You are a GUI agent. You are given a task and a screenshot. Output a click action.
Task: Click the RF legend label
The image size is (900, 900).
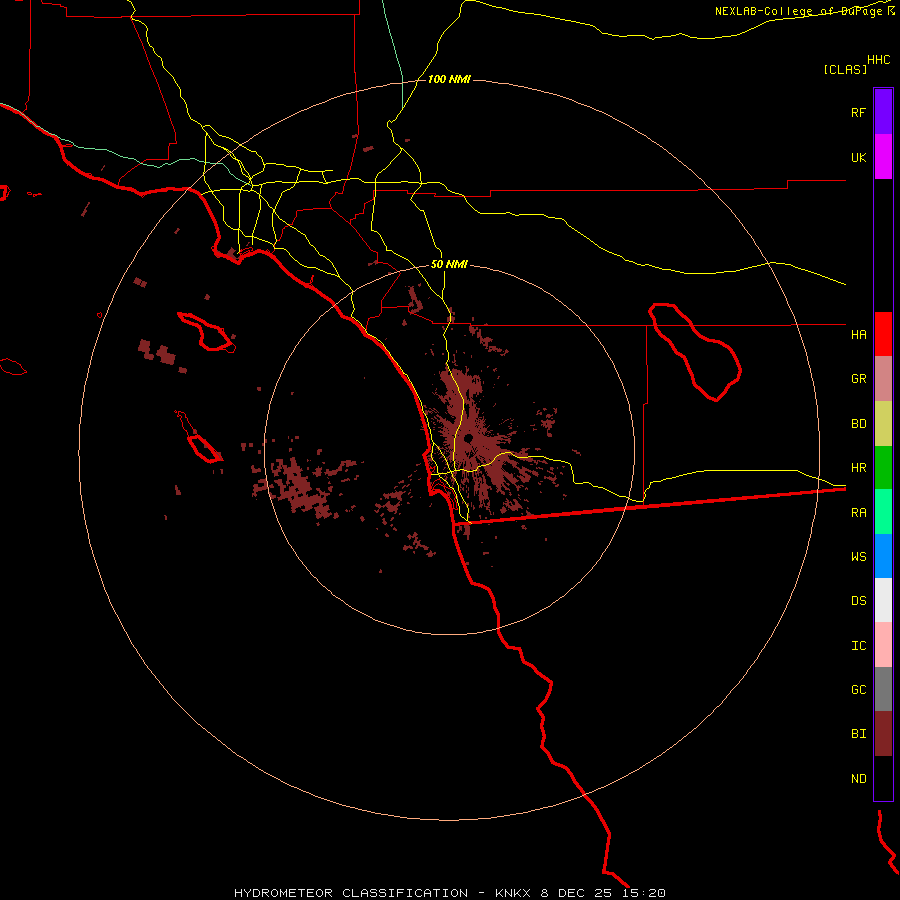point(858,112)
